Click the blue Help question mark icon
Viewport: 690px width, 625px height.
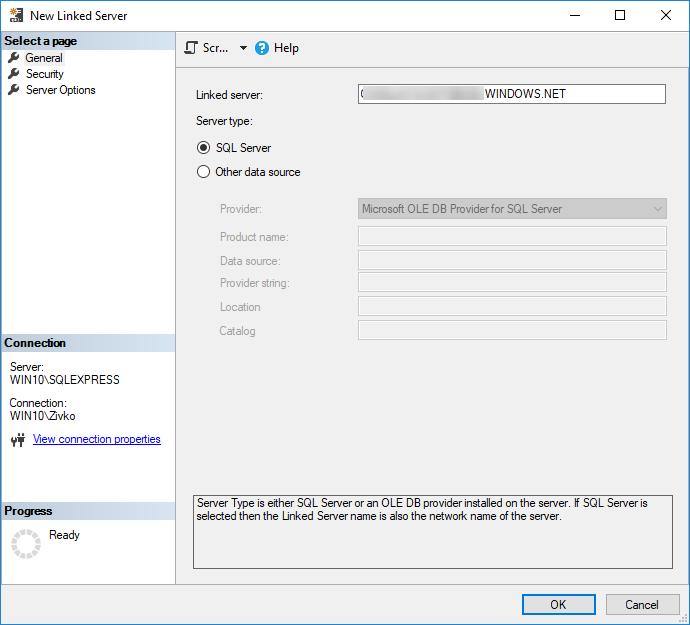click(263, 48)
